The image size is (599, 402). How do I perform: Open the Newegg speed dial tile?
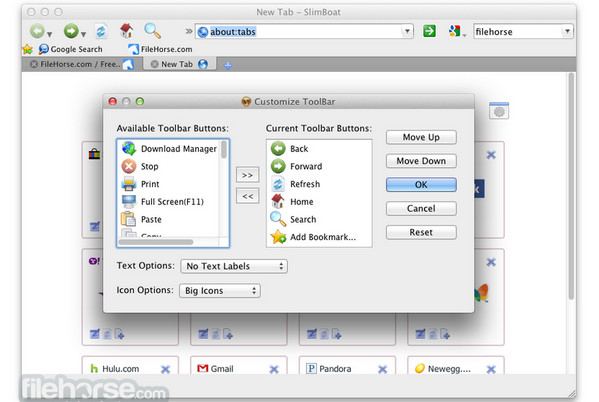coord(443,369)
